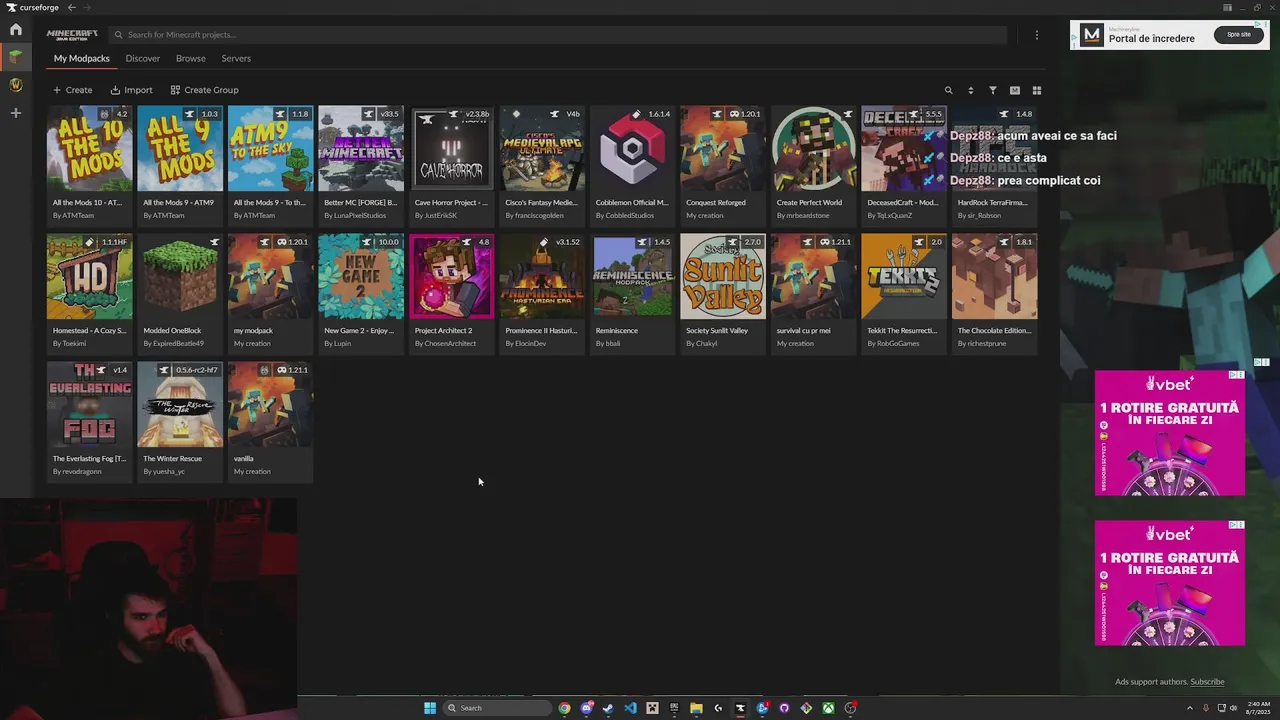
Task: Open Modded OneBlock modpack
Action: [180, 293]
